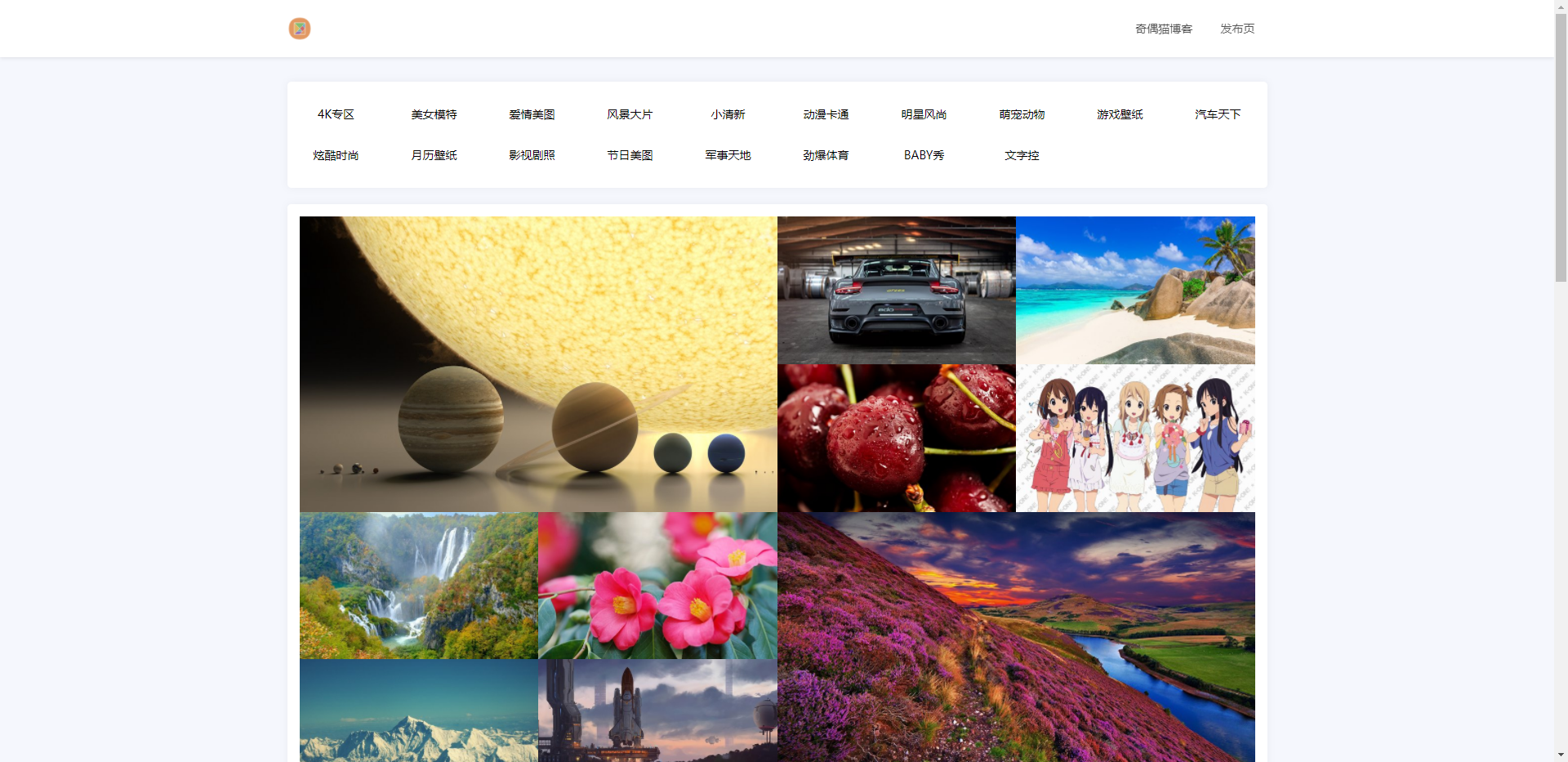Select the 美女模特 category
This screenshot has width=1568, height=762.
pyautogui.click(x=434, y=114)
